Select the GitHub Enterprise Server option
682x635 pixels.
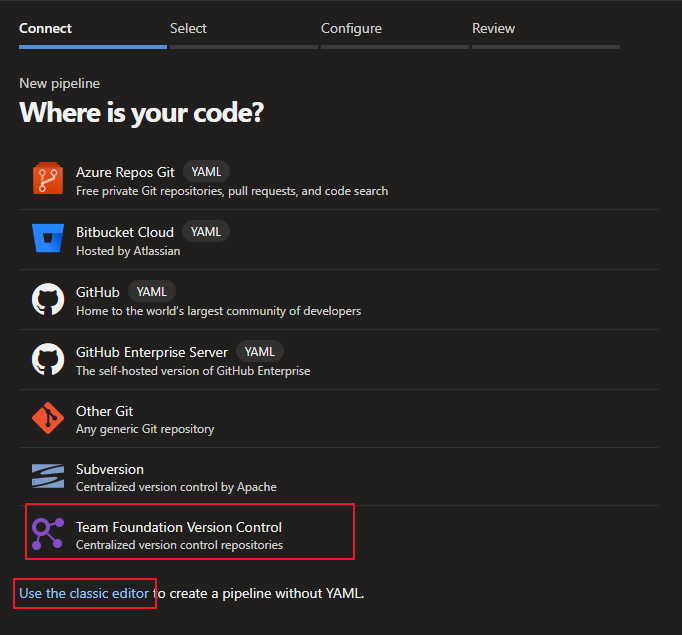point(339,360)
